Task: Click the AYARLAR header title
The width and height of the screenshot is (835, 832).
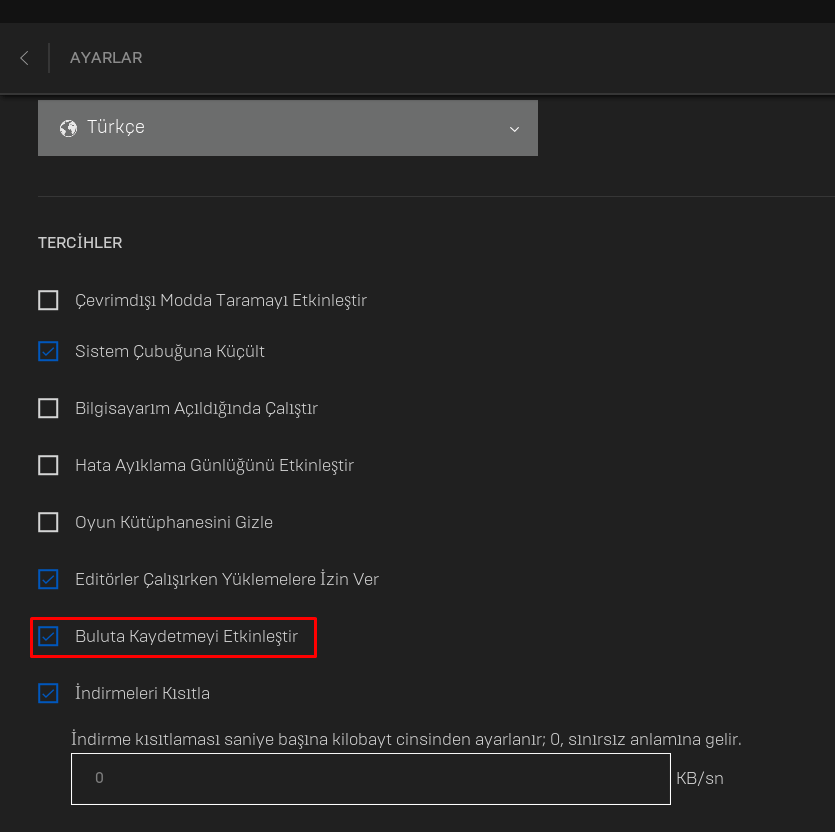Action: pos(106,58)
